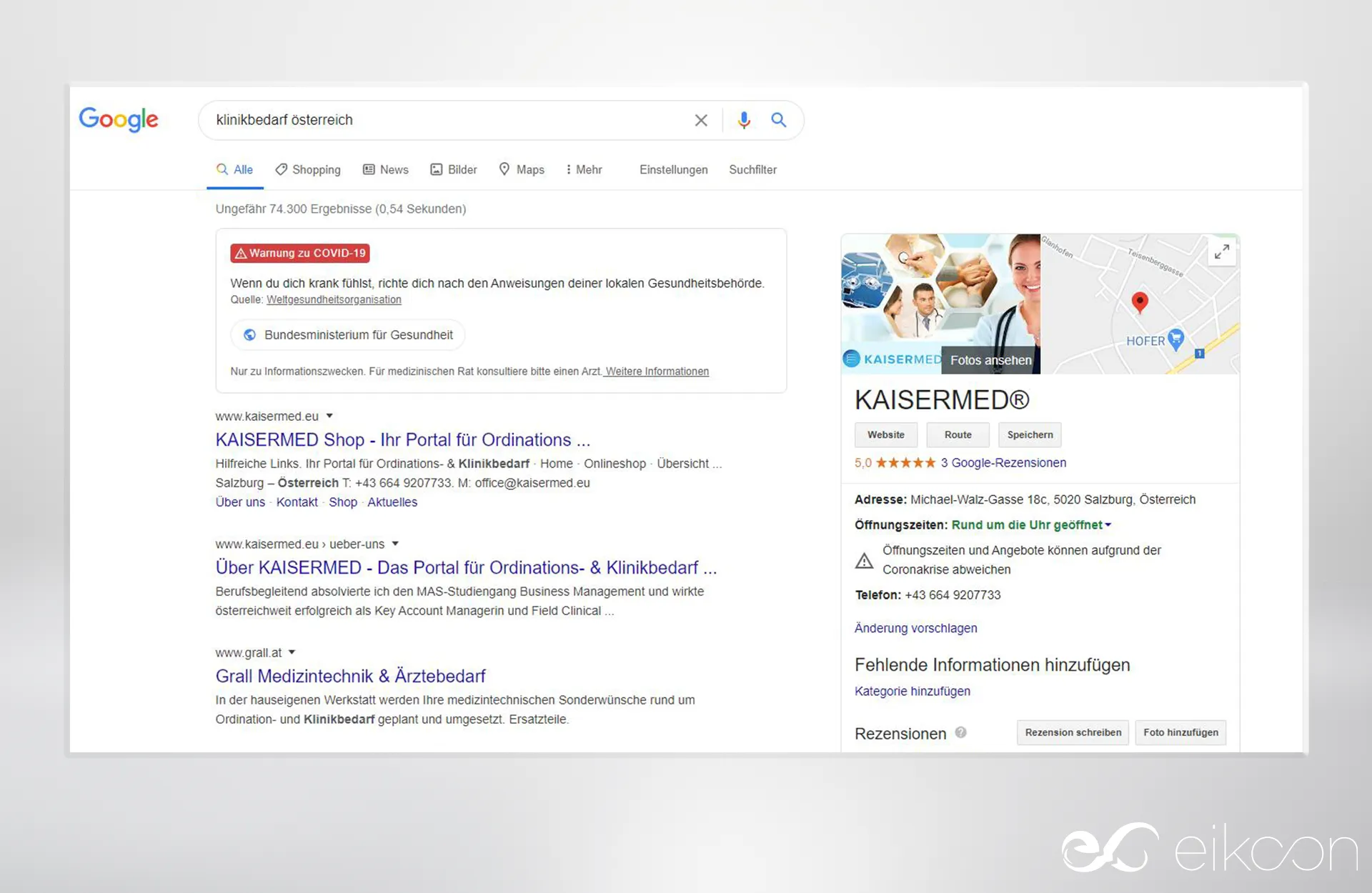1372x893 pixels.
Task: Expand the www.kaisermed.eu result dropdown arrow
Action: 329,416
